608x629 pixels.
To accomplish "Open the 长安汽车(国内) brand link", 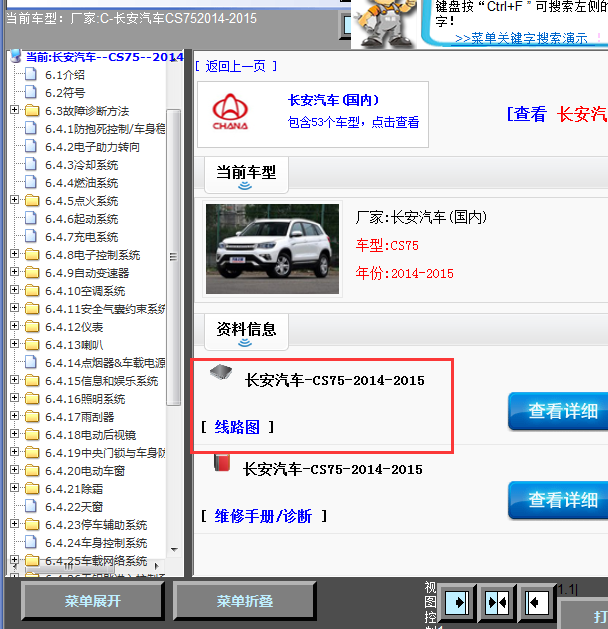I will pyautogui.click(x=334, y=100).
